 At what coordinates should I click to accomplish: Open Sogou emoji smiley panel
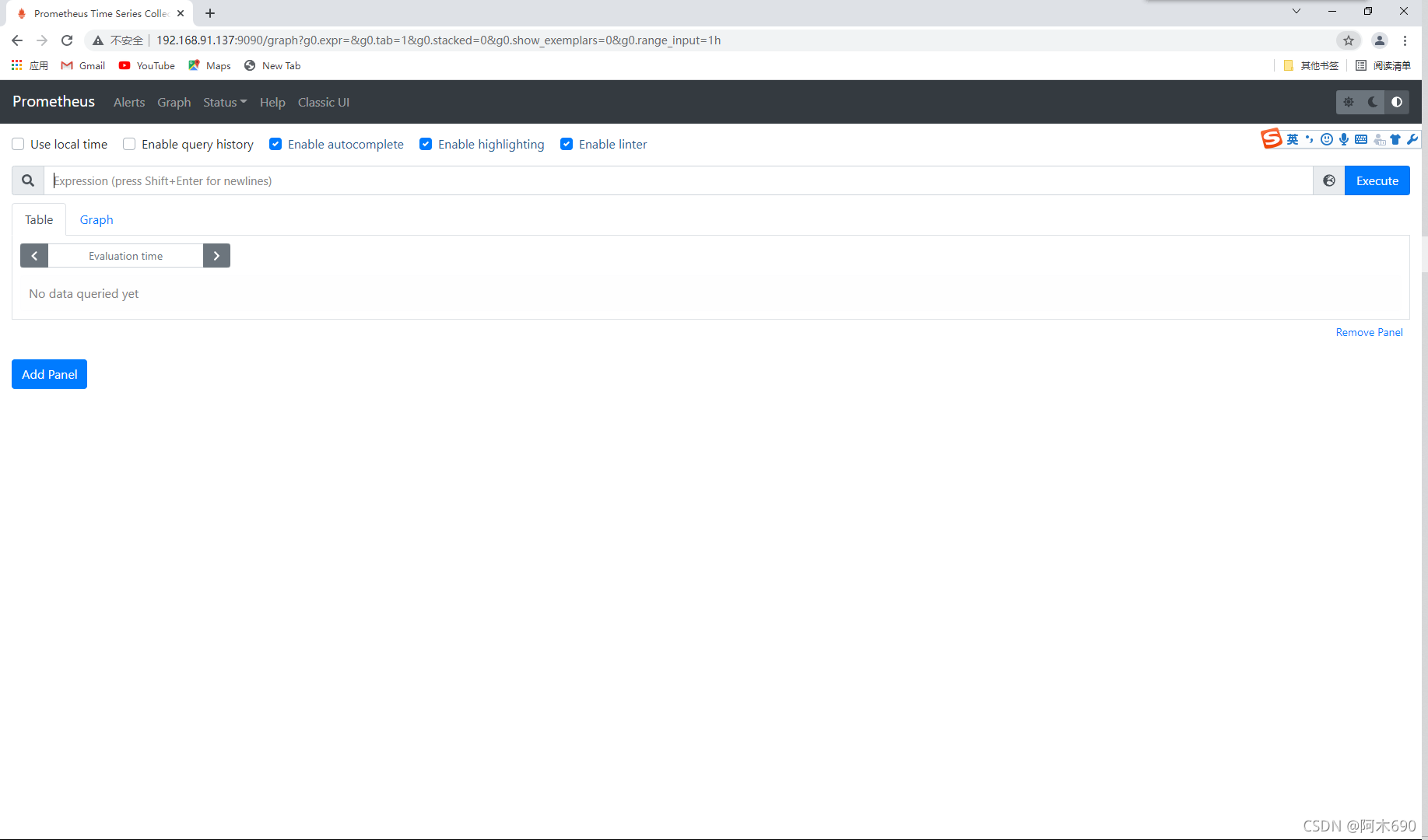[1327, 139]
